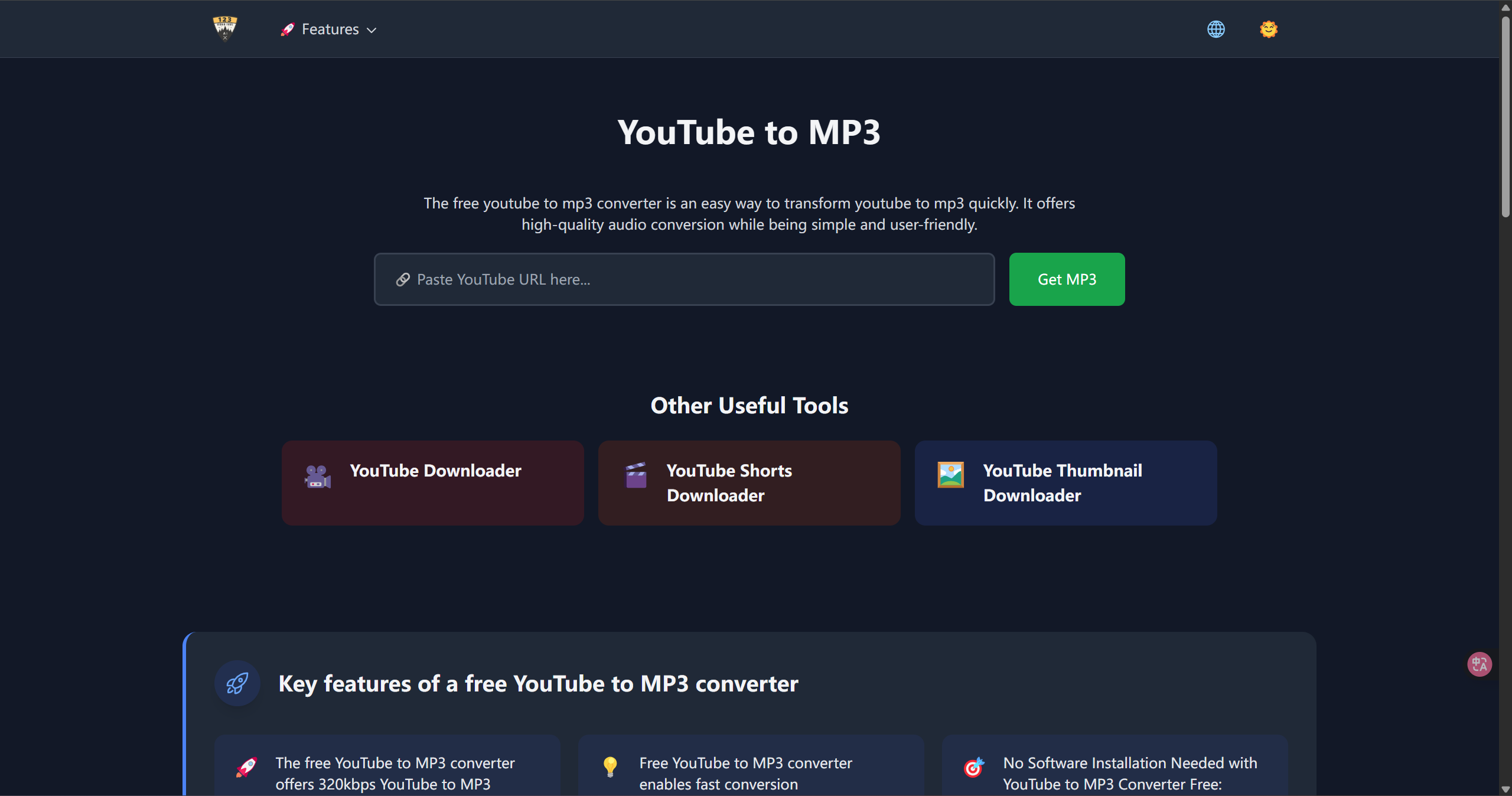Click the round rocket icon by Key features

237,683
